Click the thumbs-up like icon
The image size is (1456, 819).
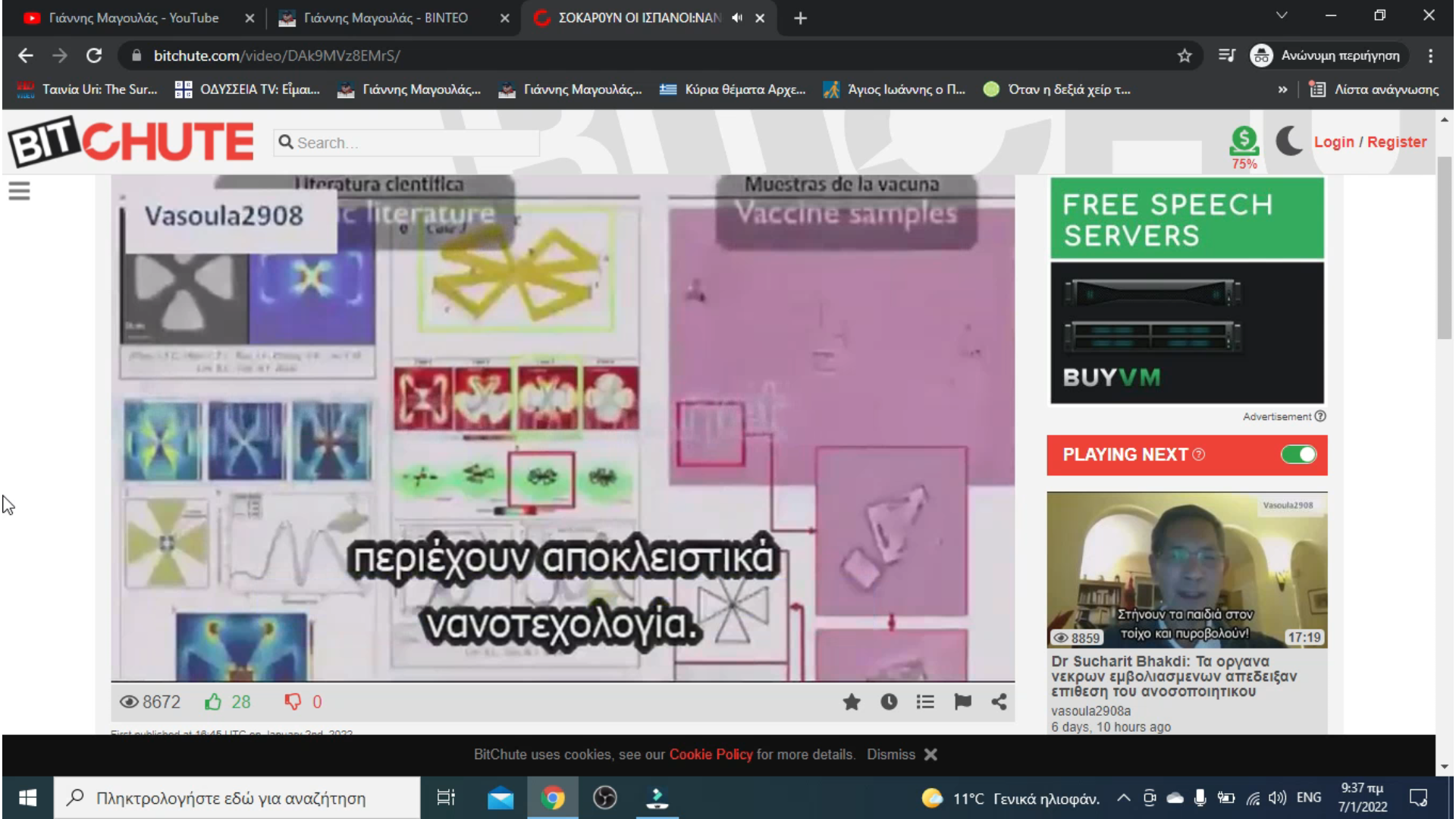pos(213,702)
